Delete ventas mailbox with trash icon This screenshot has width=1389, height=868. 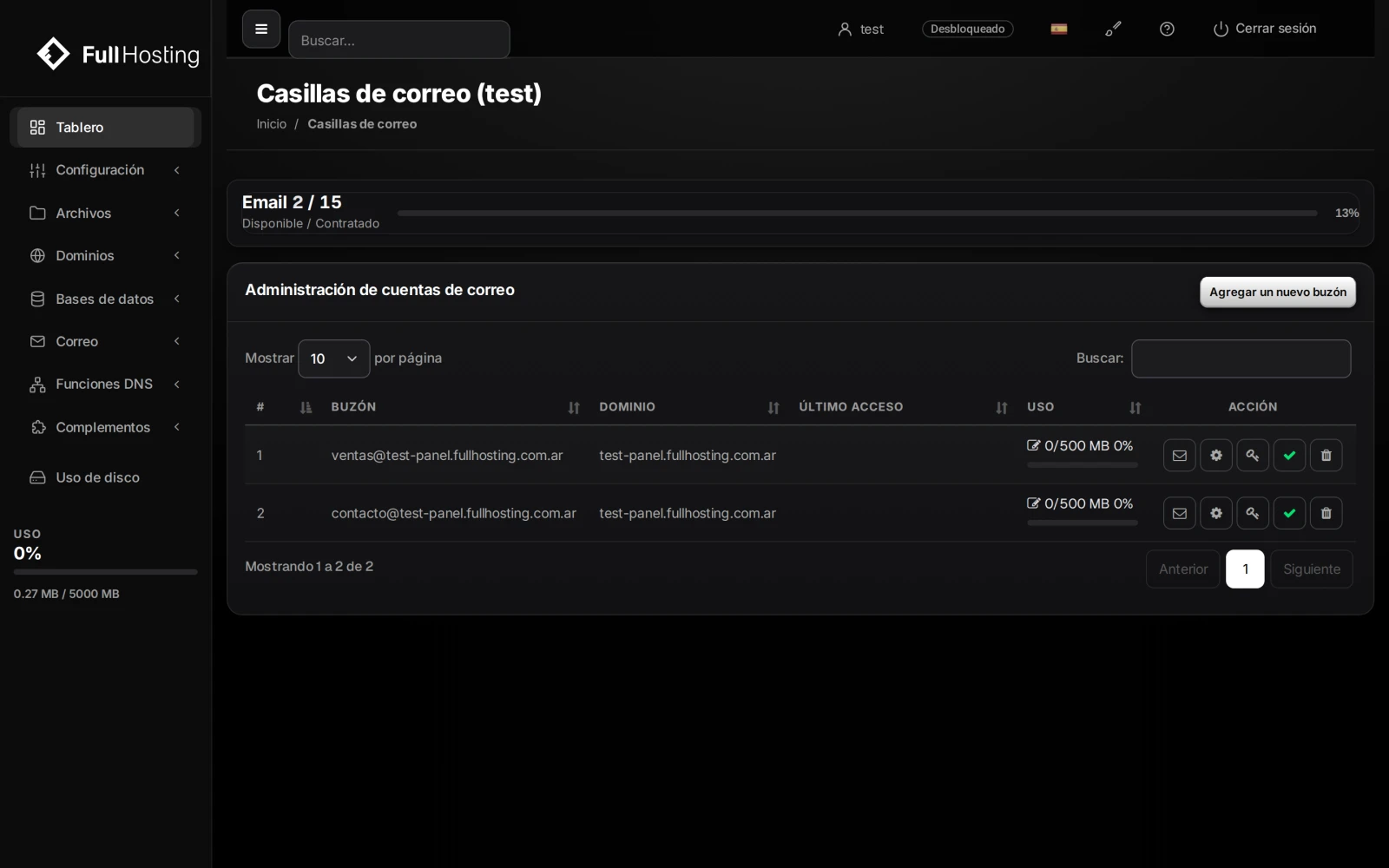(1326, 455)
